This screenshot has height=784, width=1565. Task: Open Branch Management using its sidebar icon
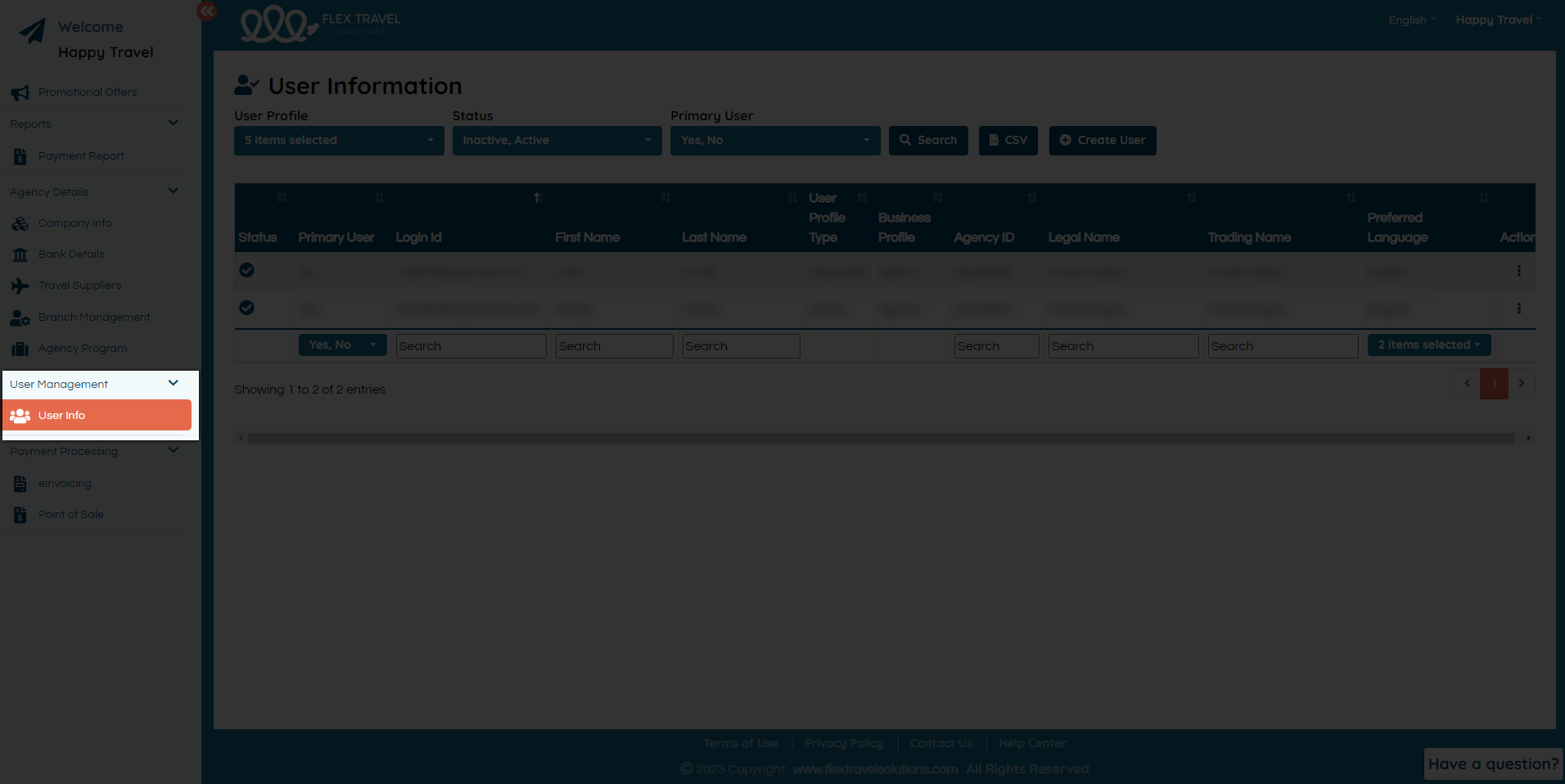tap(20, 317)
